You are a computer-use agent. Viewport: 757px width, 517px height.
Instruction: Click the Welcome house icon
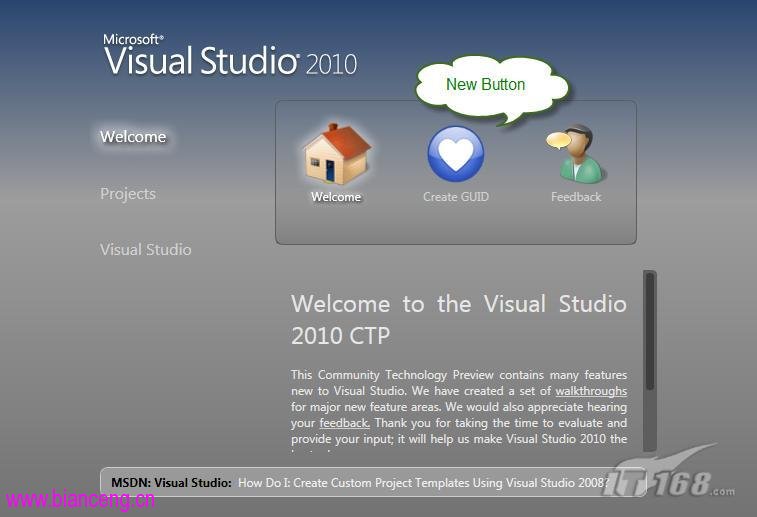[x=337, y=155]
